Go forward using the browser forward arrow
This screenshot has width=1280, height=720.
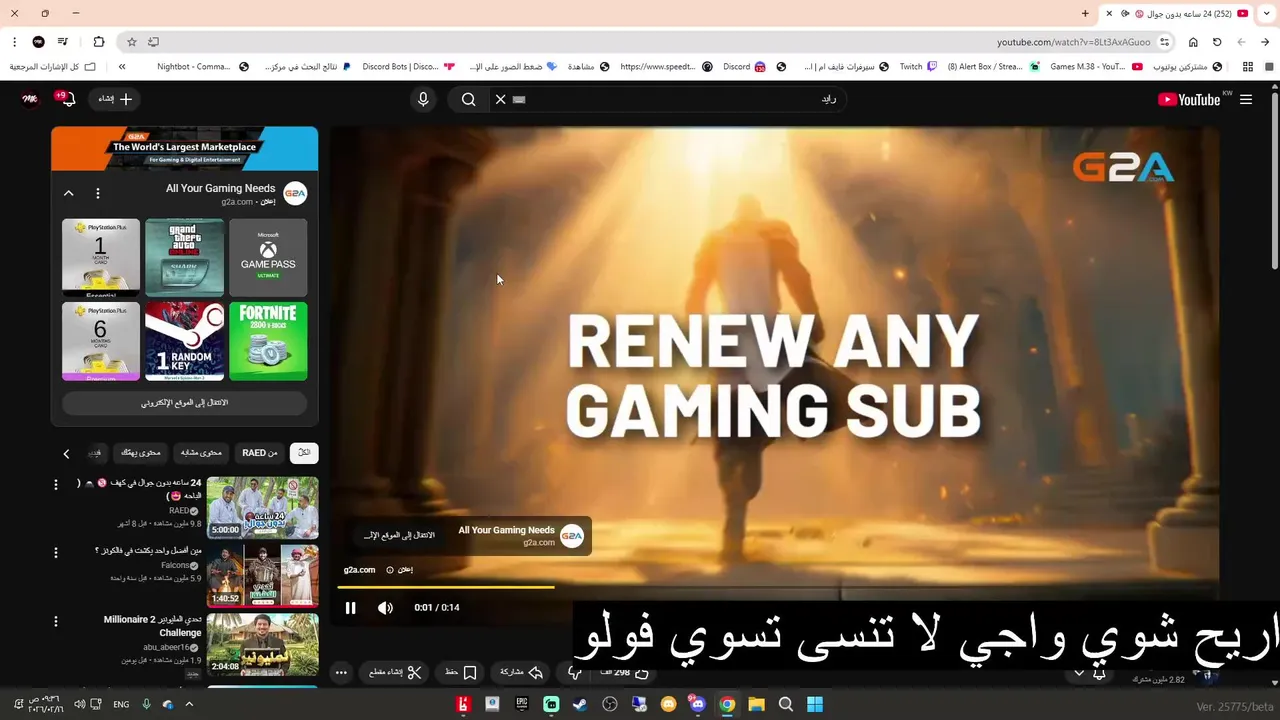1241,42
